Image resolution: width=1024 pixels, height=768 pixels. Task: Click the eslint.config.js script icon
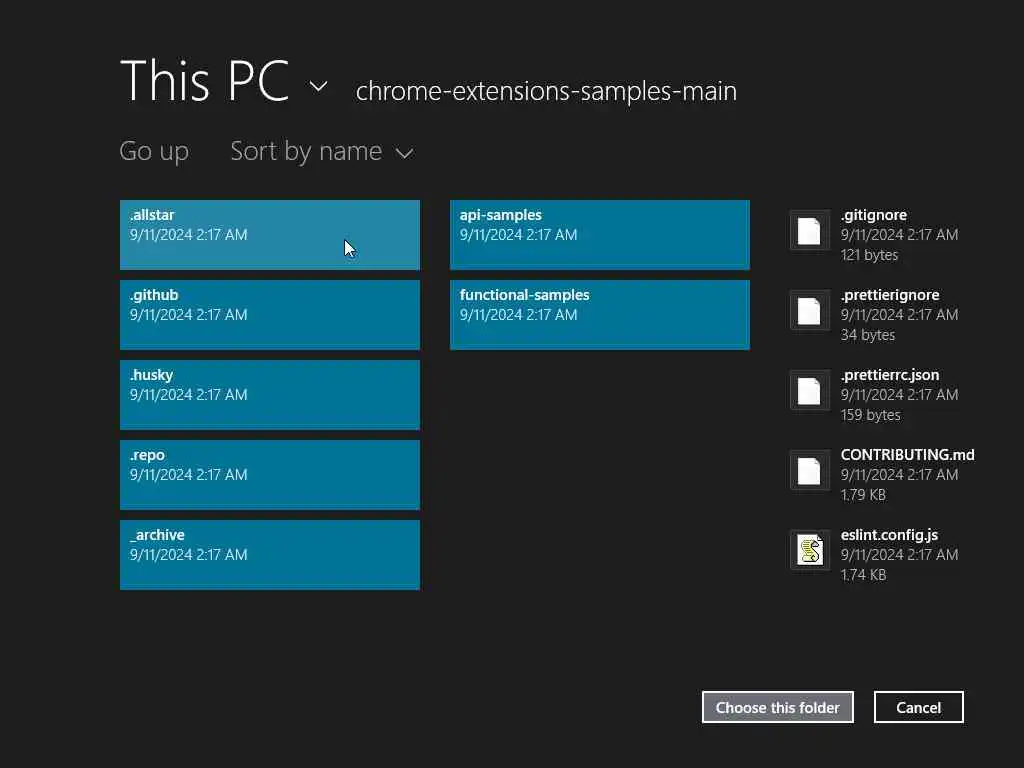click(810, 551)
